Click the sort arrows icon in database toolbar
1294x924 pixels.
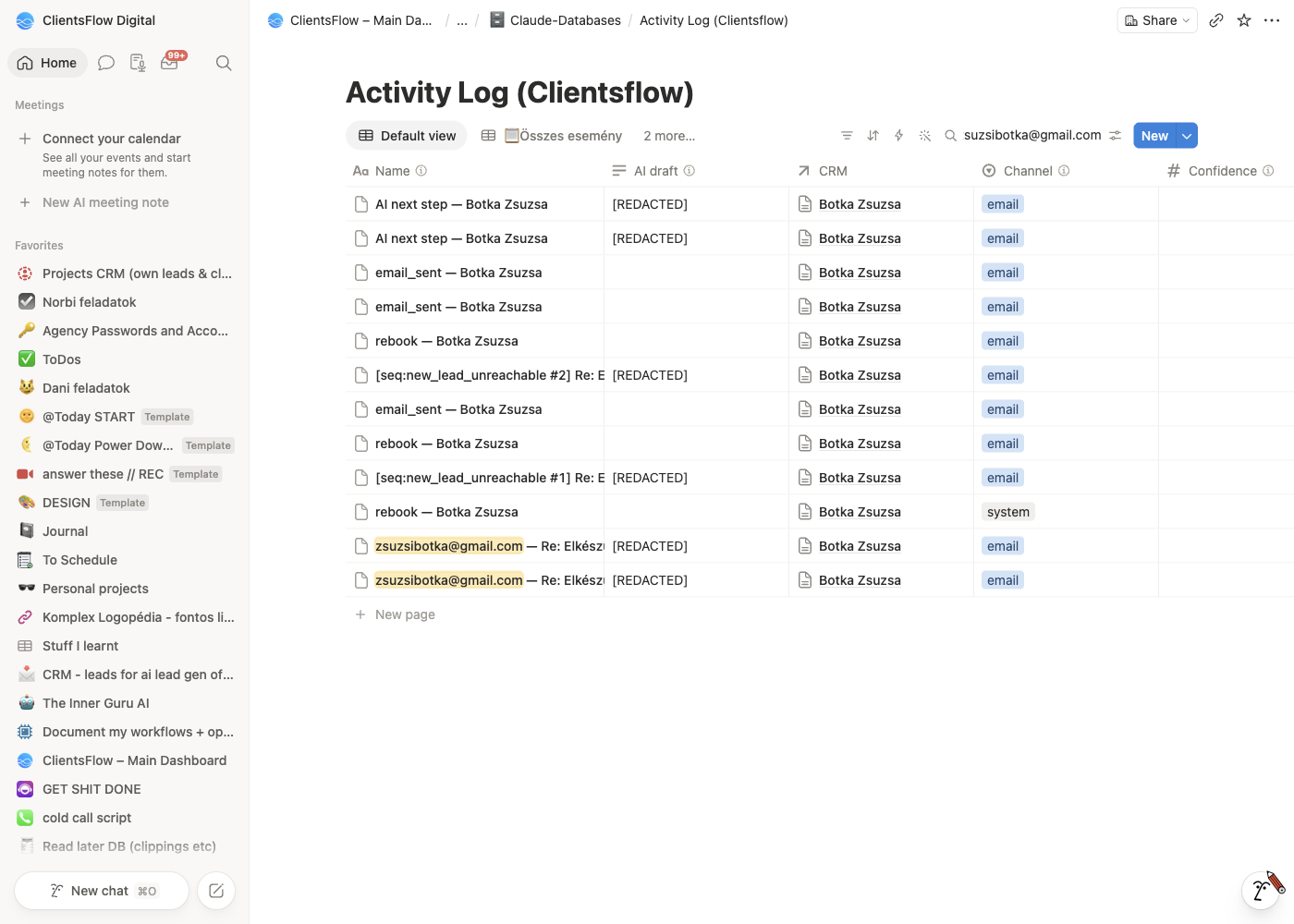(x=873, y=136)
